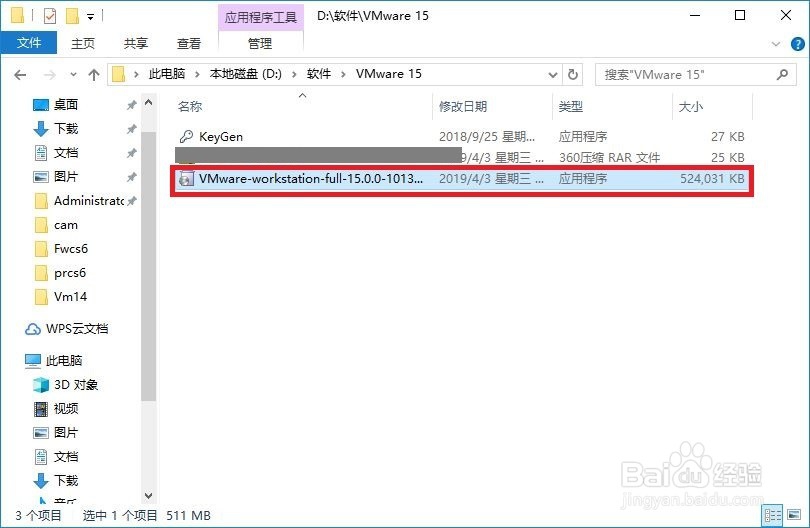Click VMware 15 in the address path
810x528 pixels.
coord(388,74)
